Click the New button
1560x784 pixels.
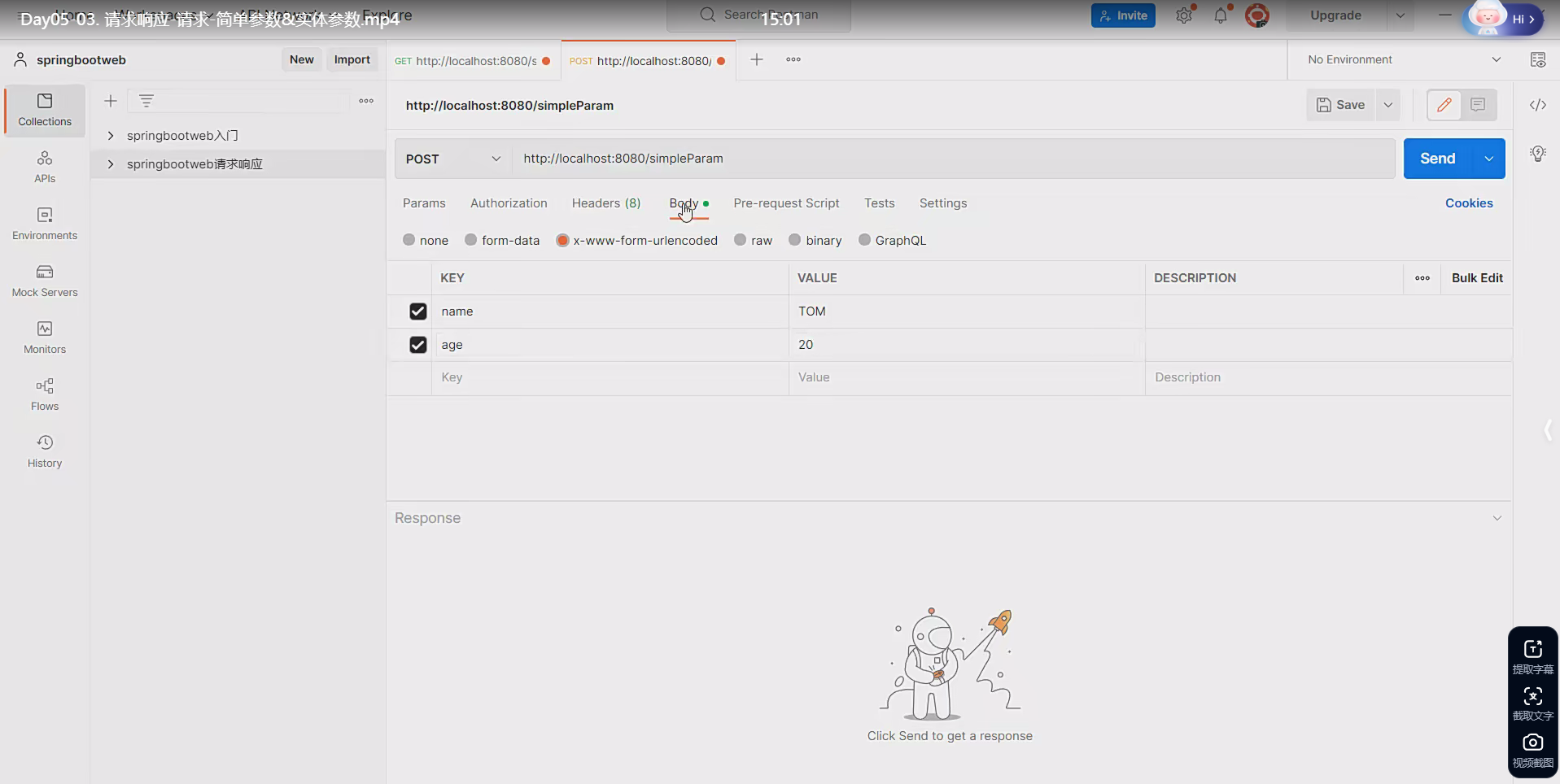(302, 59)
